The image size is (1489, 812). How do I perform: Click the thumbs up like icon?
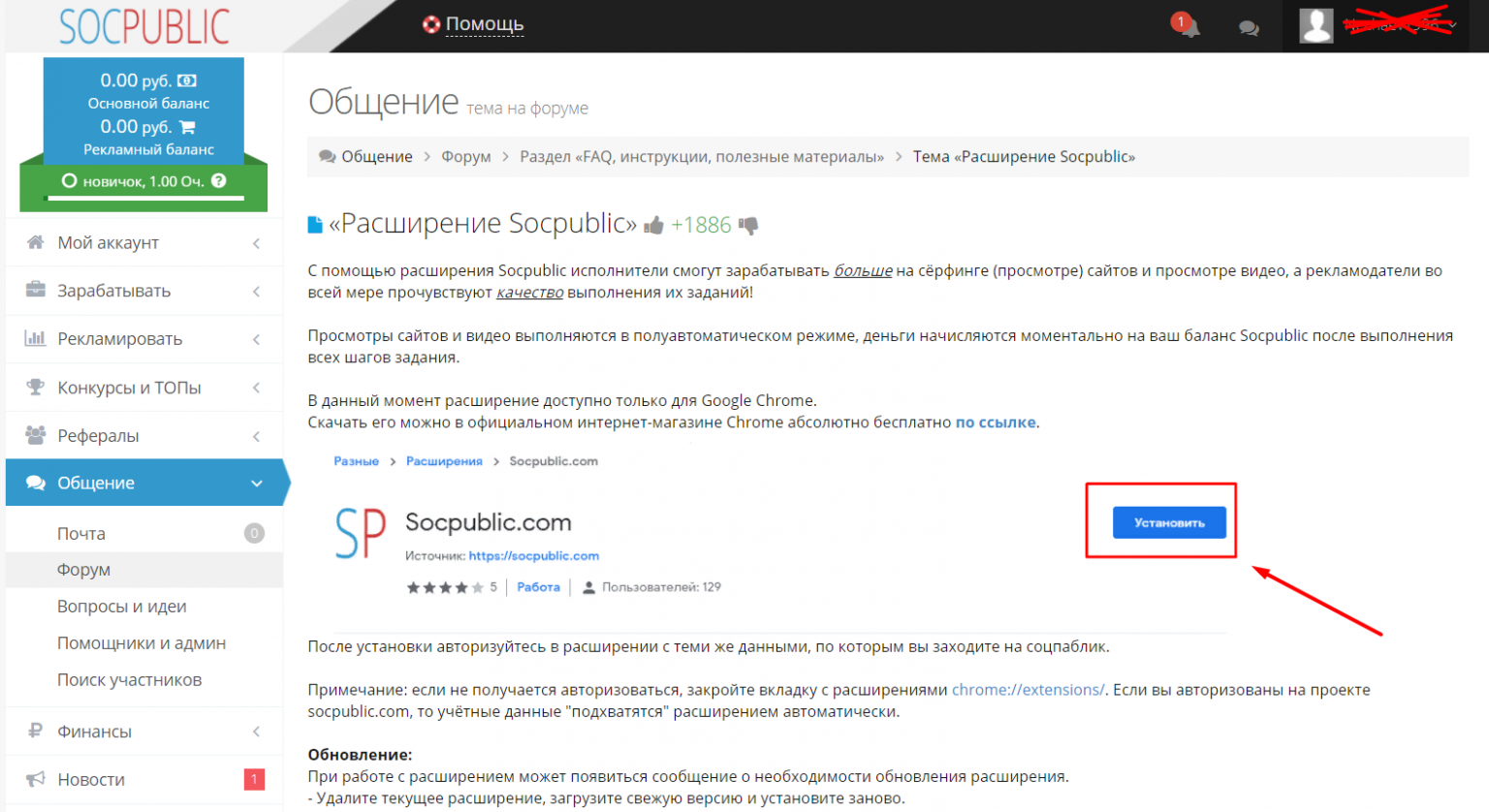pyautogui.click(x=653, y=226)
